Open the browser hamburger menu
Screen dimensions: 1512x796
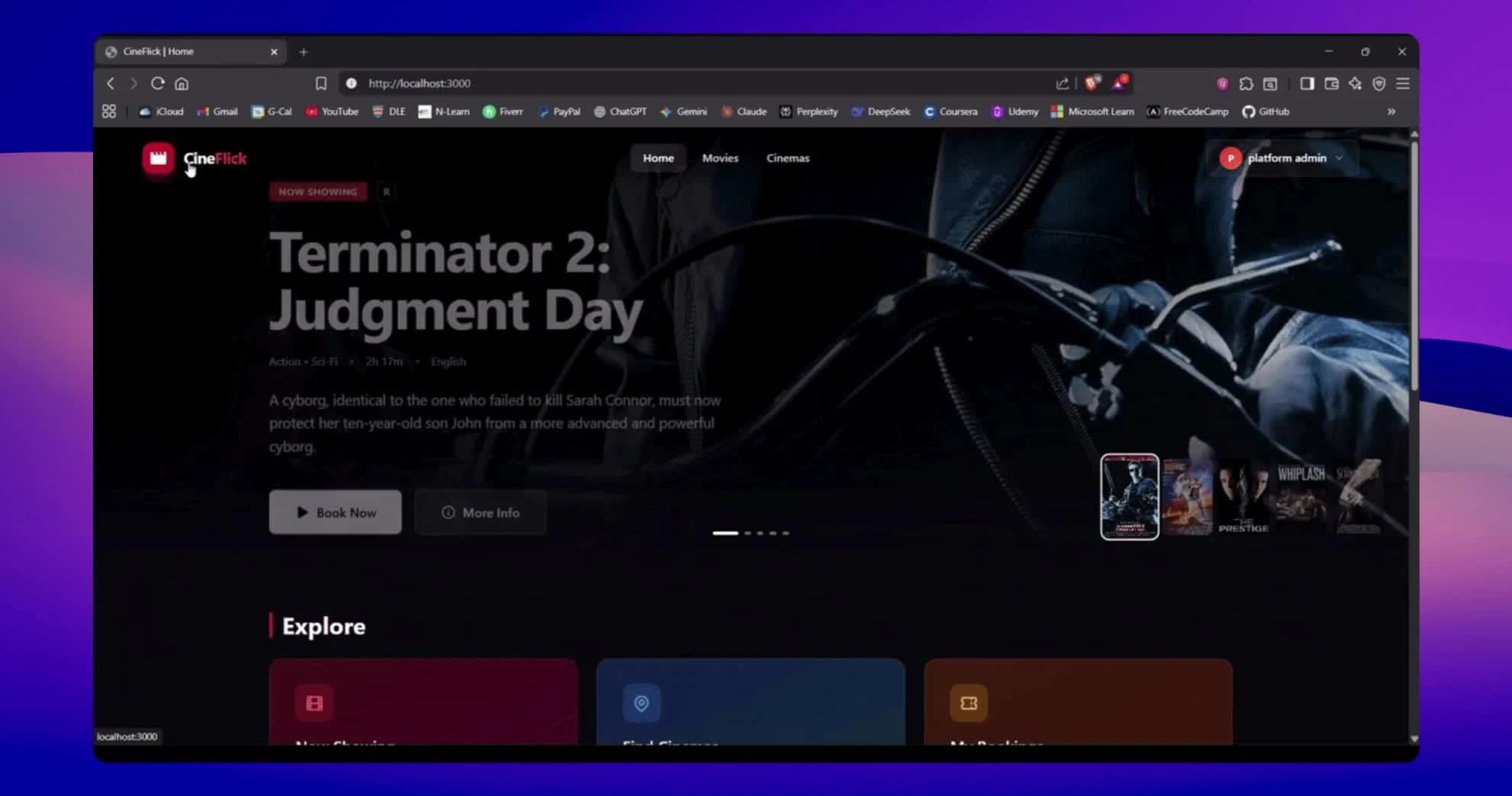tap(1403, 83)
